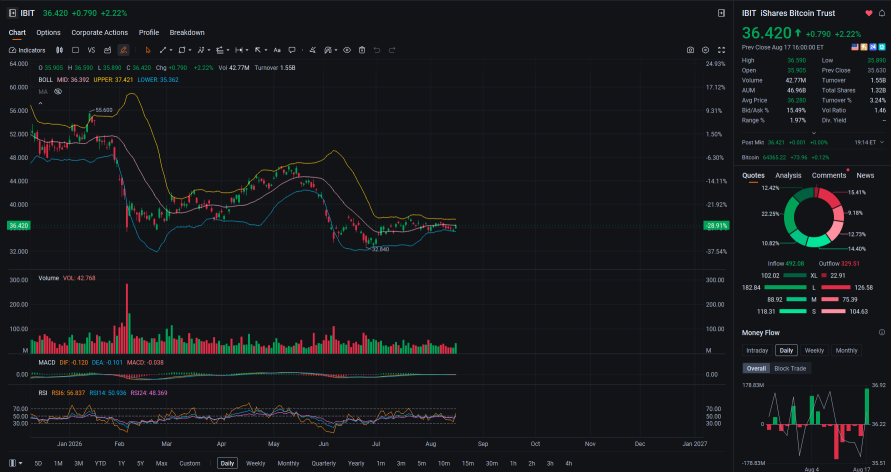This screenshot has height=472, width=891.
Task: Select the rectangle layout icon beside candlestick
Action: click(75, 50)
